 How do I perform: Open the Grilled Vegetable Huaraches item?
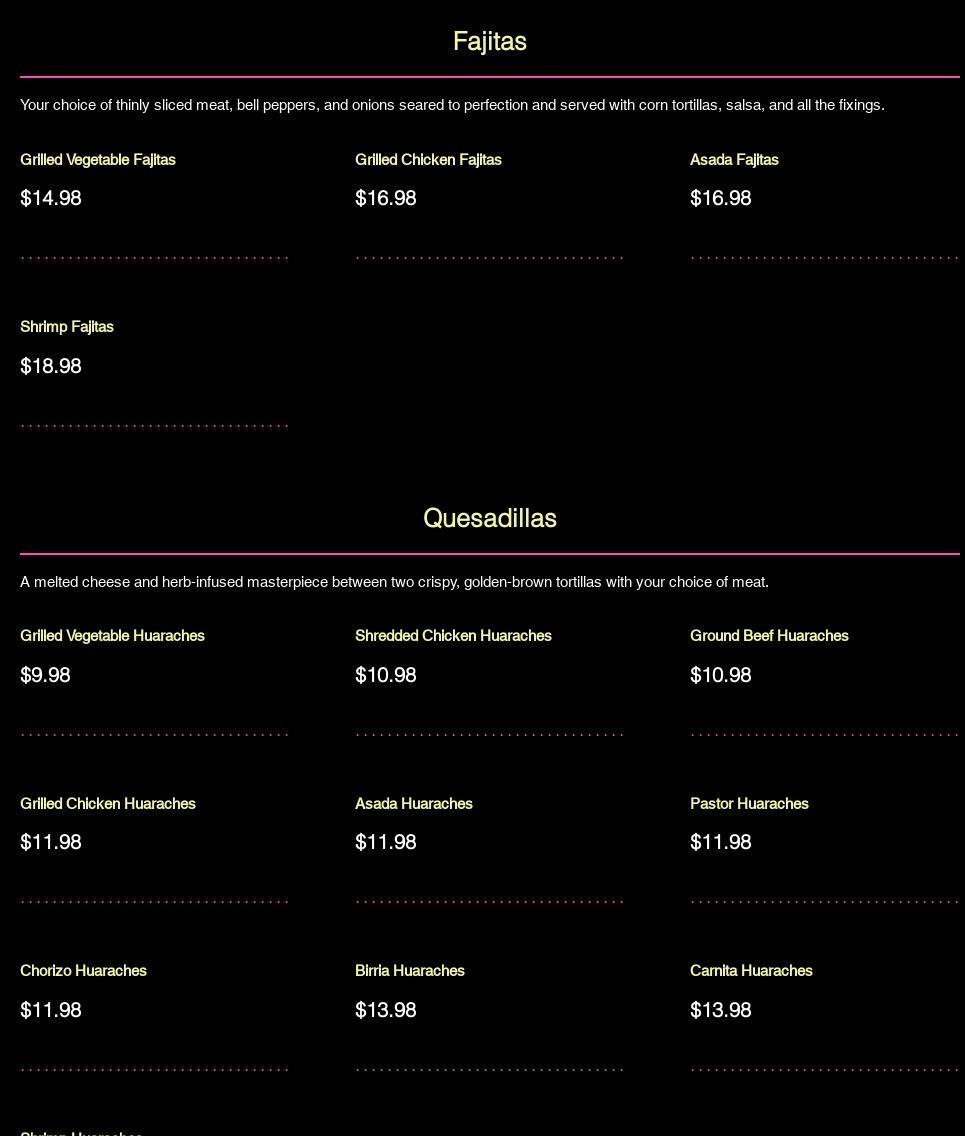coord(112,636)
